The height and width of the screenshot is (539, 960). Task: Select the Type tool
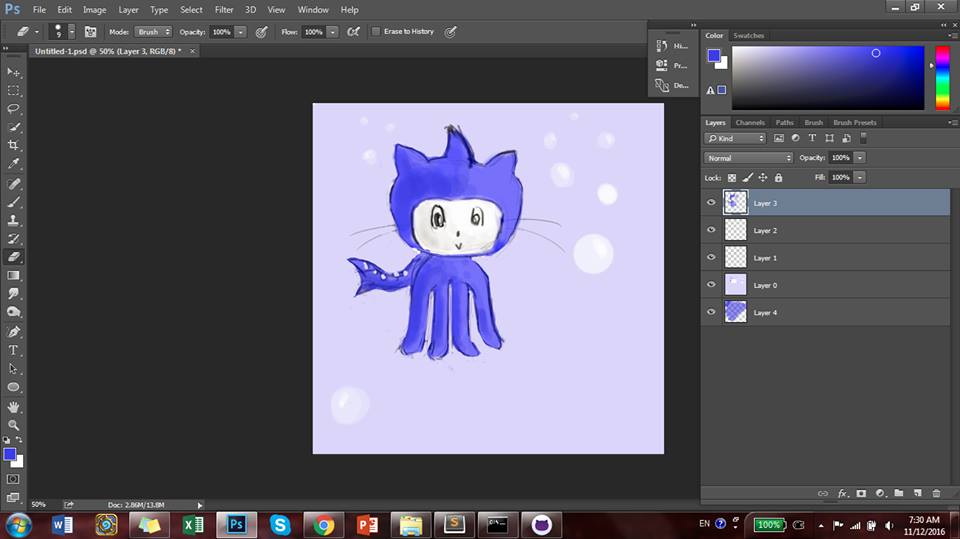coord(14,350)
